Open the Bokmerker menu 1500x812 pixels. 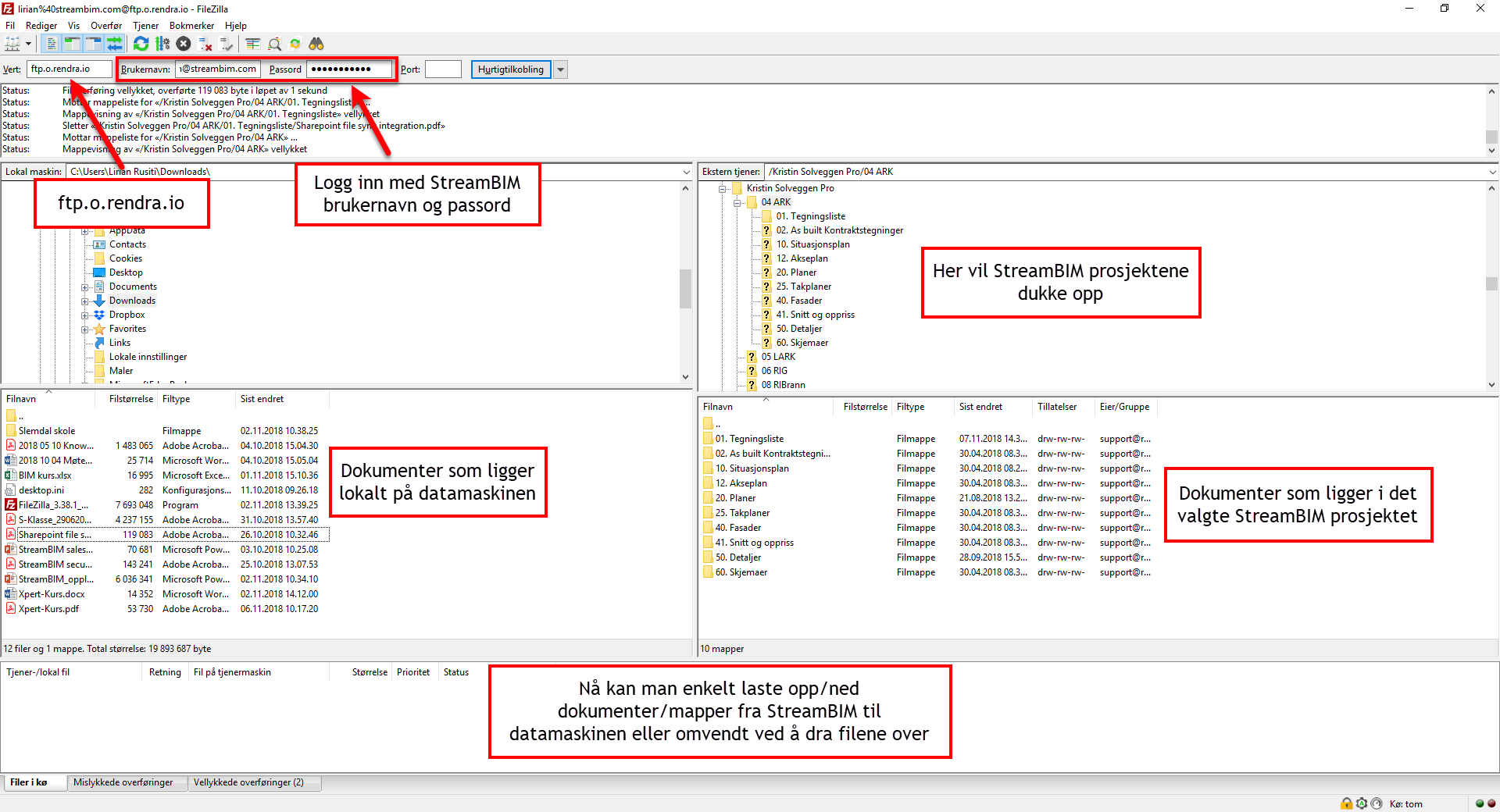191,26
